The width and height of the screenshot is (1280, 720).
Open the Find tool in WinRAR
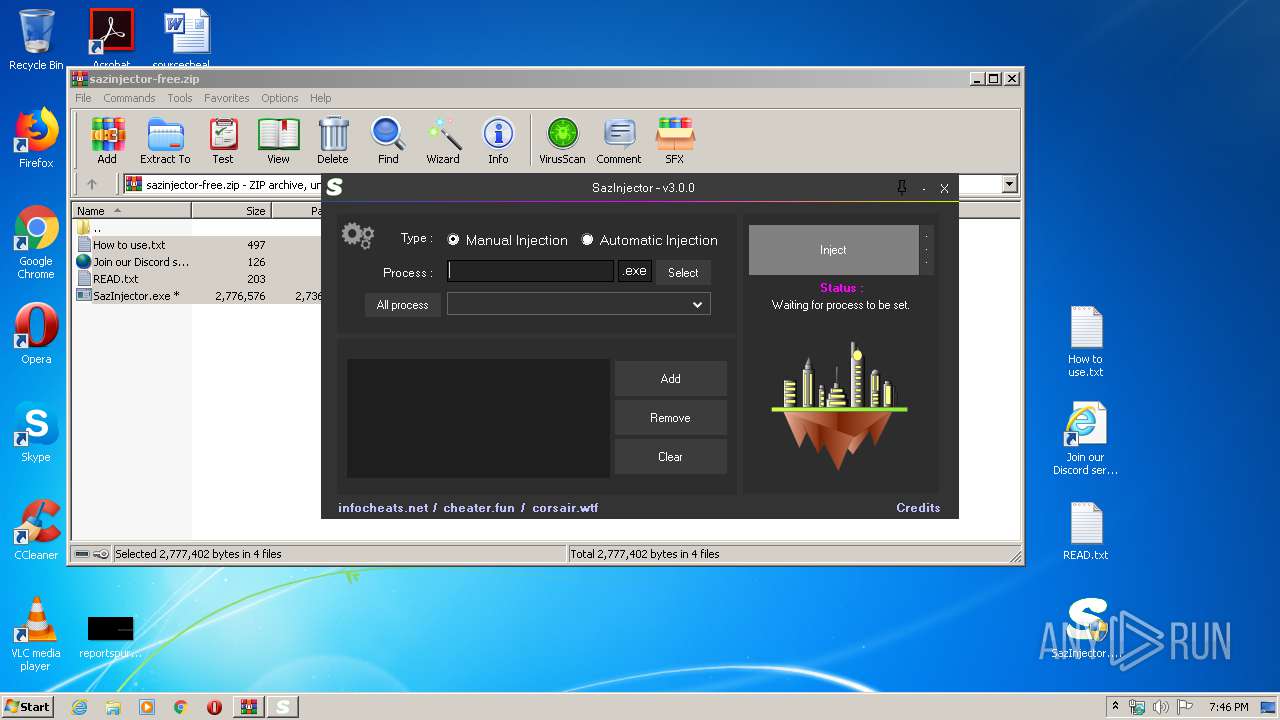click(388, 140)
